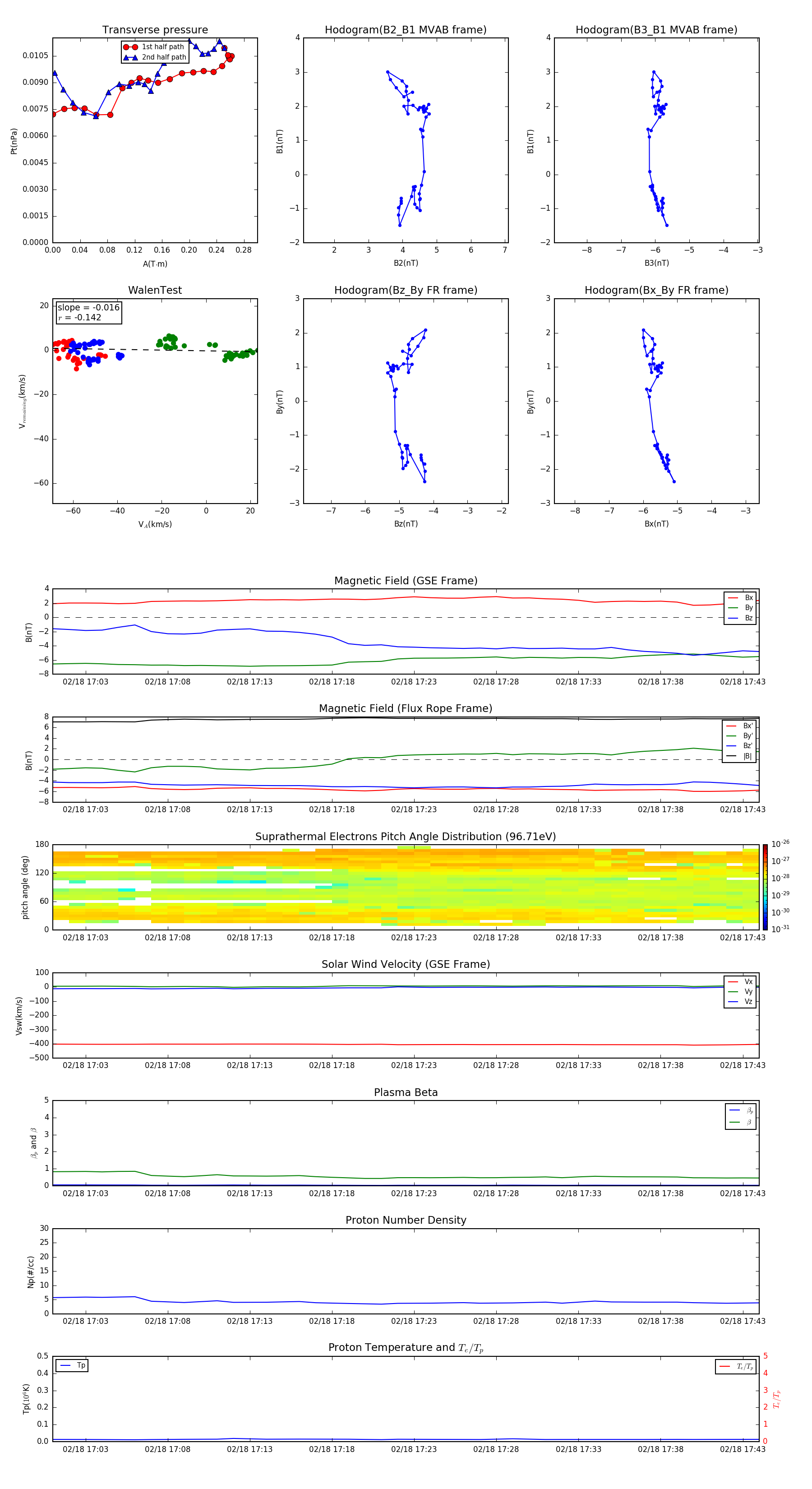Click the "B3(nT)" x-axis label
This screenshot has width=812, height=1489.
(656, 263)
